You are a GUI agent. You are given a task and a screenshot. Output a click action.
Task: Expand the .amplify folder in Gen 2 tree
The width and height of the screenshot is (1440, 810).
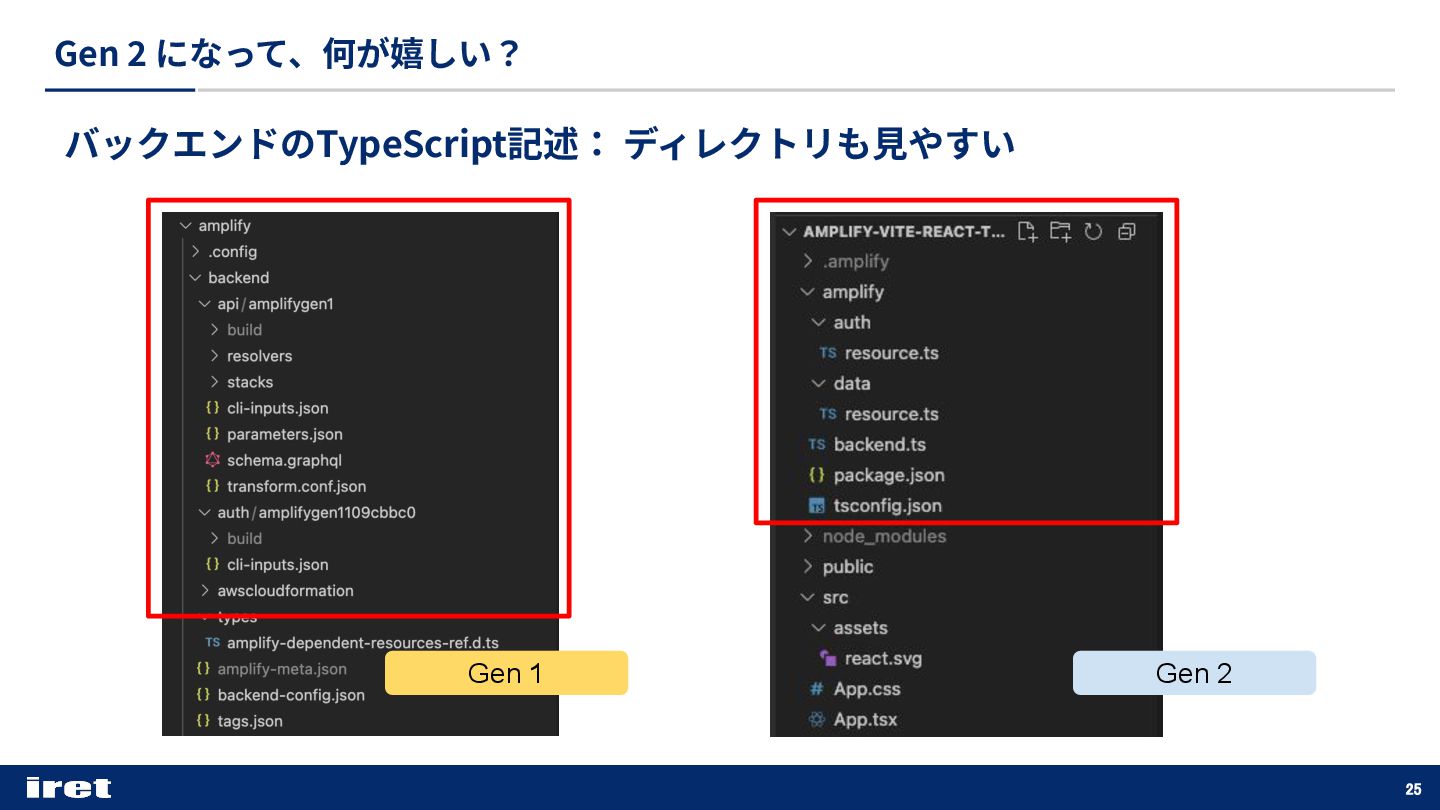808,262
